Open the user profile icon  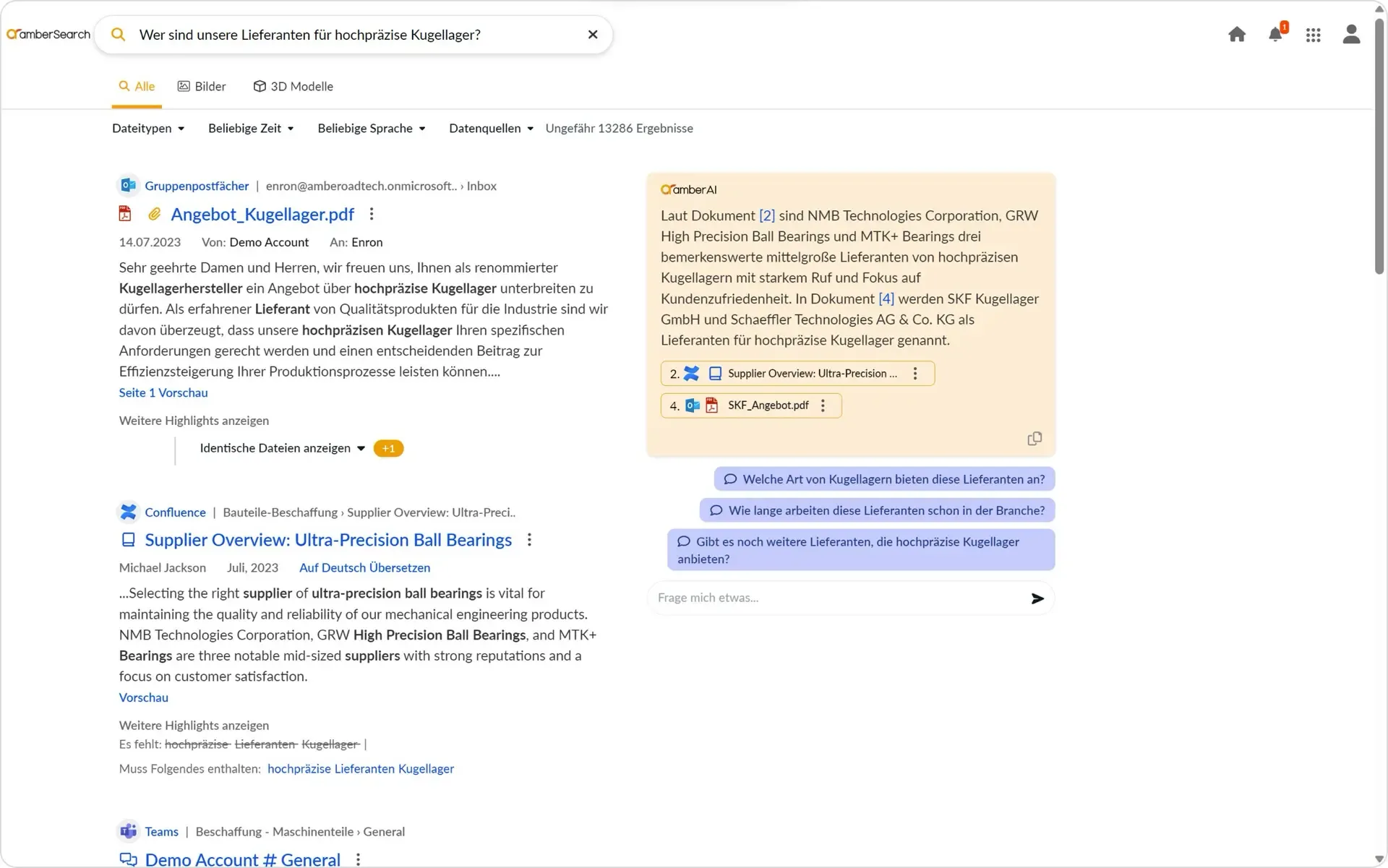click(1351, 34)
